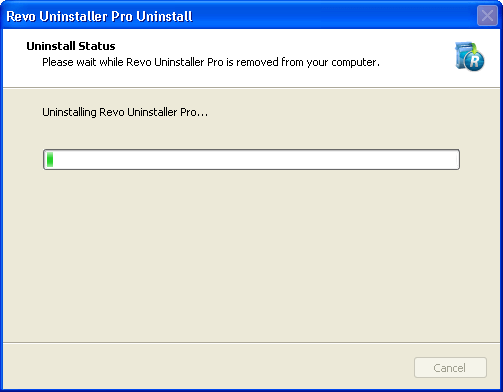
Task: Click the blank beige area below the progress bar
Action: 252,255
